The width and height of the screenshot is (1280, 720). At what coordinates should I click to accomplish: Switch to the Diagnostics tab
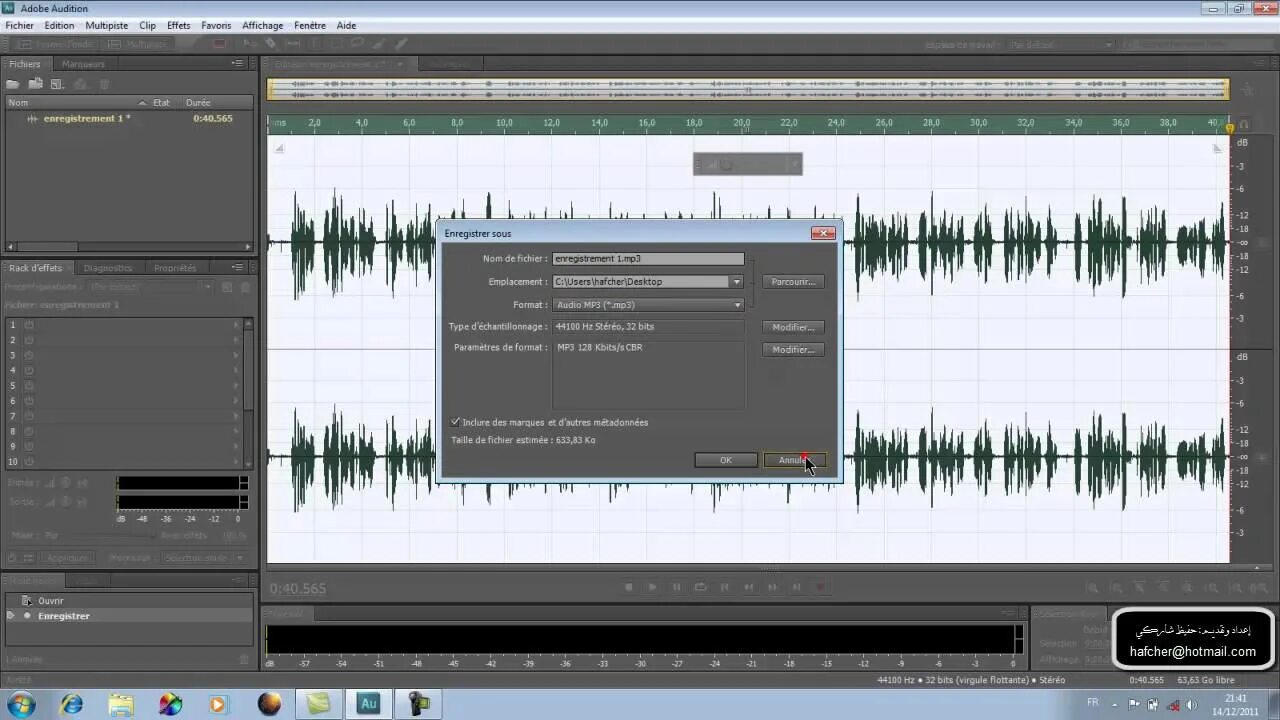108,268
